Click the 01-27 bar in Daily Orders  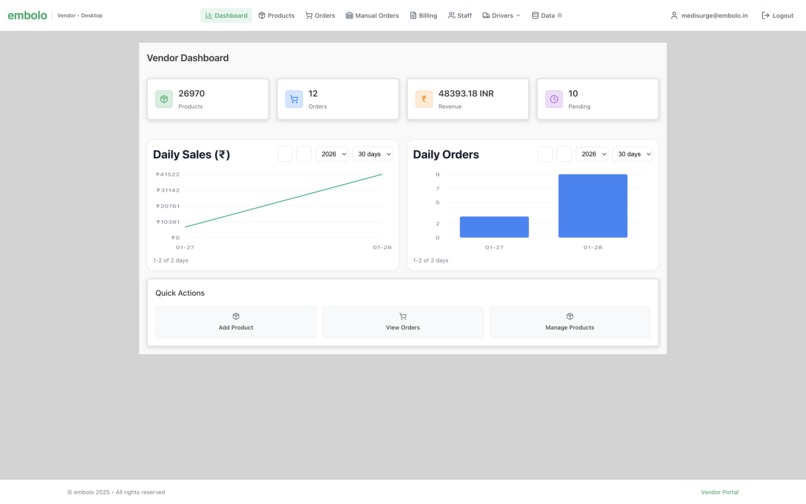[494, 227]
